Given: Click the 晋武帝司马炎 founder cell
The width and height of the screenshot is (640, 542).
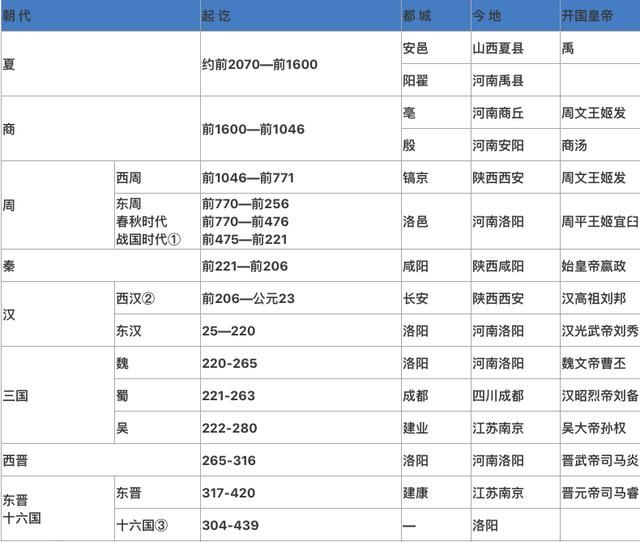Looking at the screenshot, I should click(x=600, y=460).
